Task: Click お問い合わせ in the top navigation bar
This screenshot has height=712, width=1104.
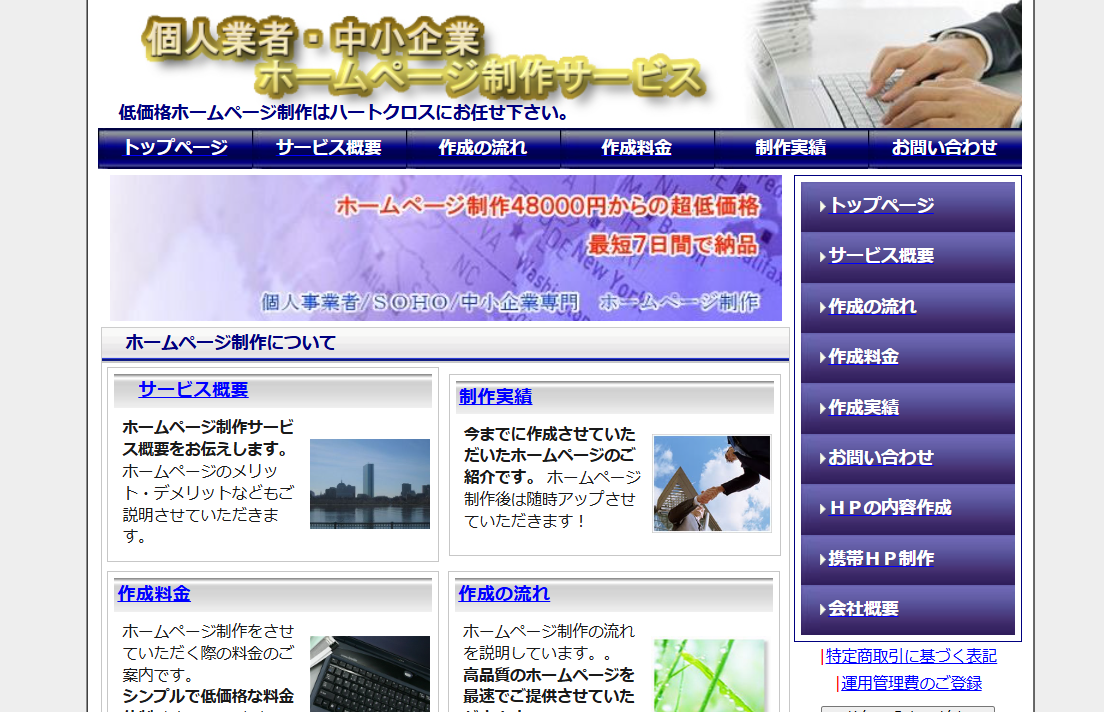Action: 945,148
